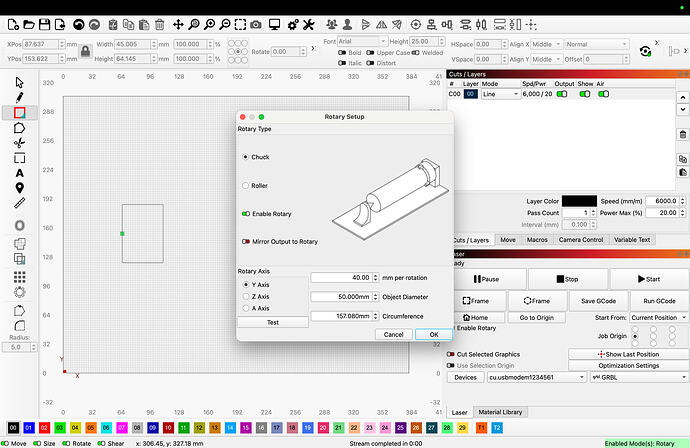Open Line mode dropdown for layer C00

[x=501, y=94]
